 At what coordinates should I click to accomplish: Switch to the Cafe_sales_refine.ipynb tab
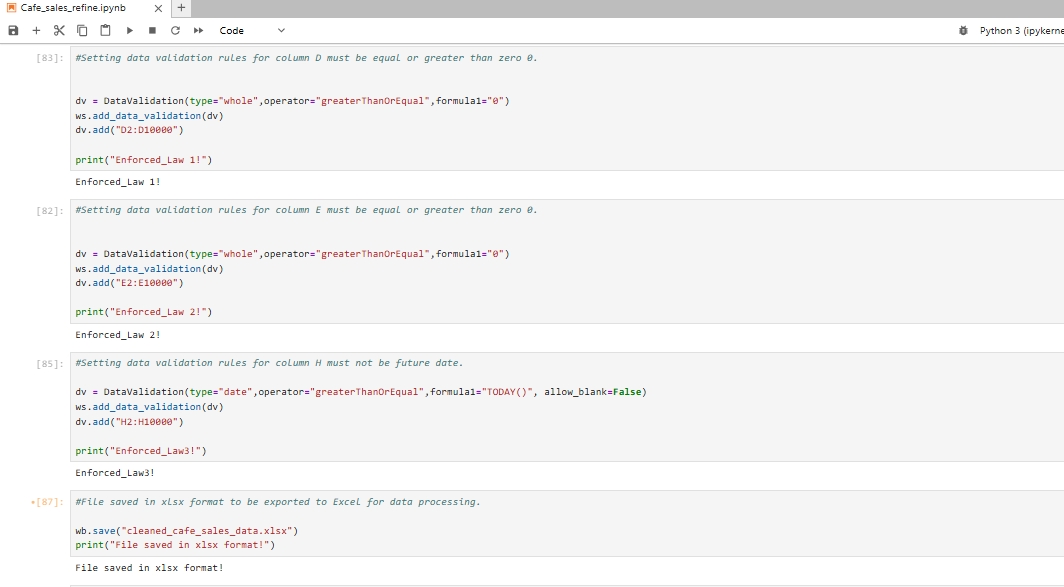click(x=73, y=8)
